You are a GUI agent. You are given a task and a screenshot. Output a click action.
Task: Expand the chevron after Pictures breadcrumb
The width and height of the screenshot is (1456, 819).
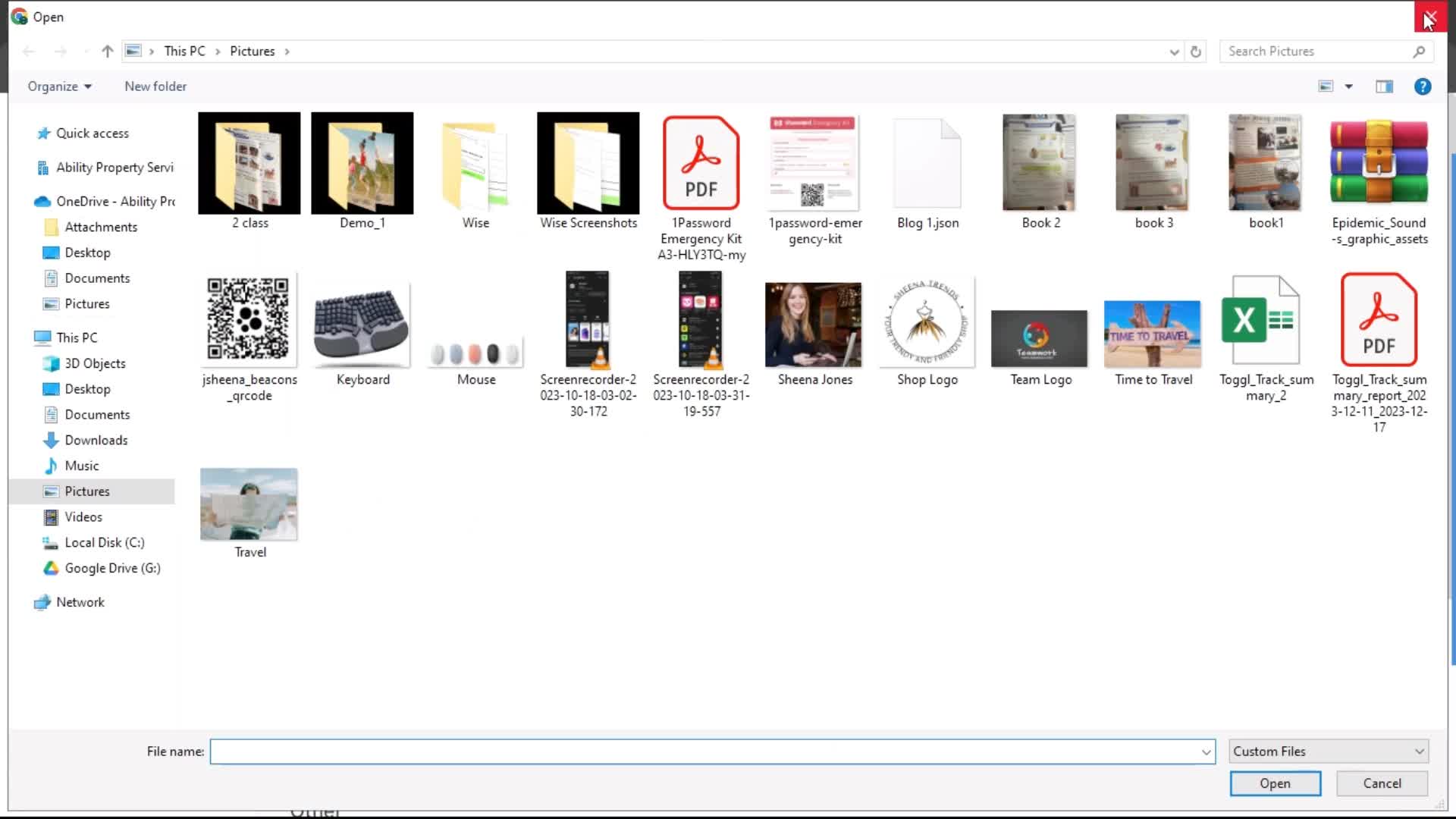pos(287,51)
